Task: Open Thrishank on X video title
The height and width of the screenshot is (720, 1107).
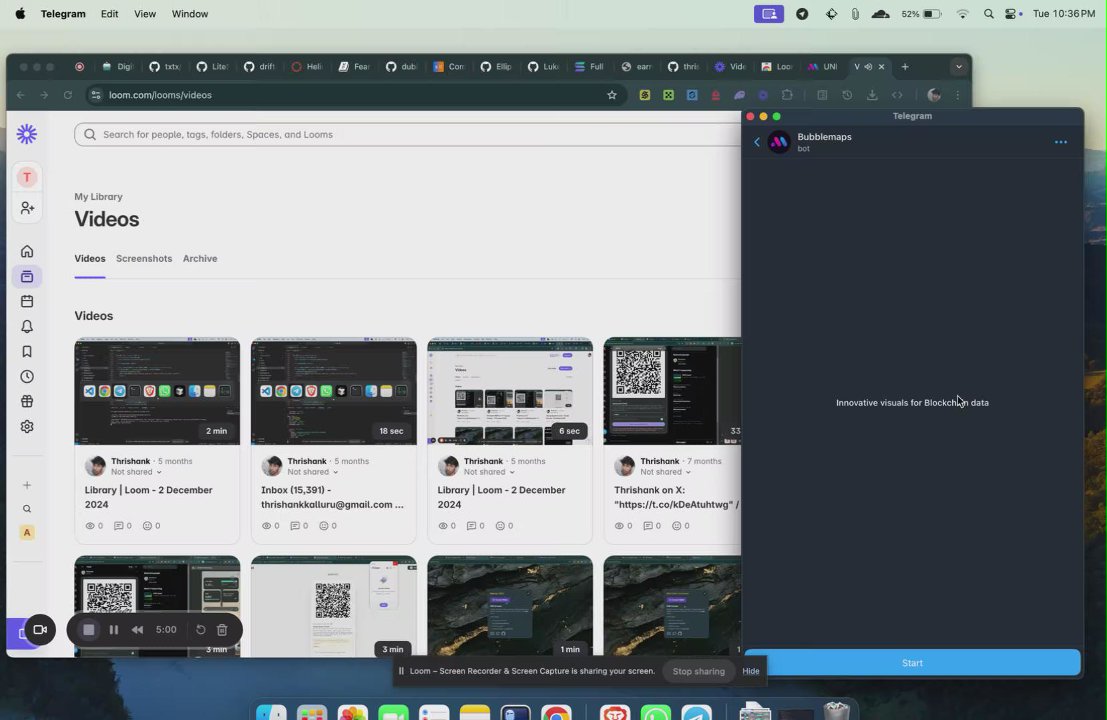Action: [676, 497]
